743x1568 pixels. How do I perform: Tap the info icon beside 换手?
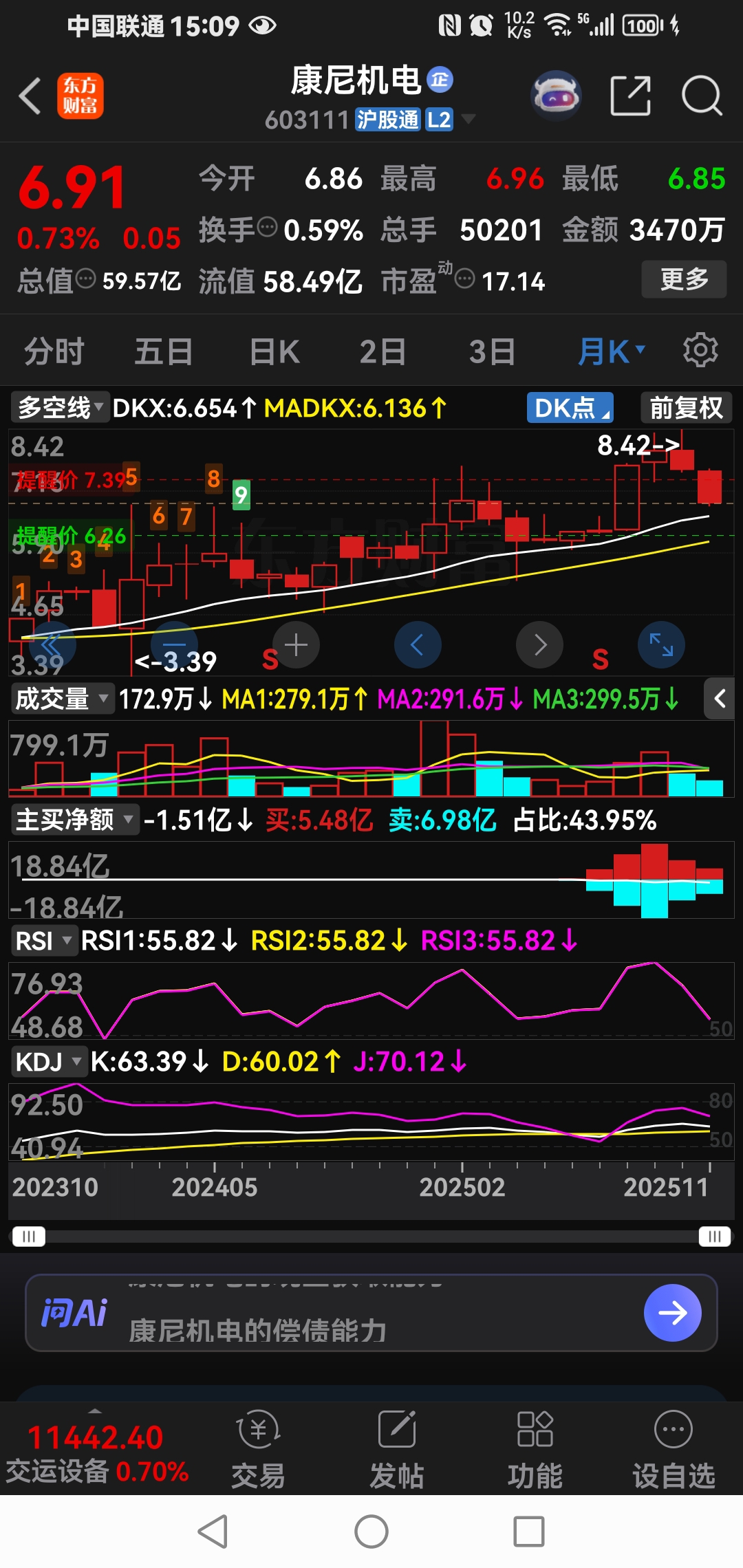pos(267,226)
